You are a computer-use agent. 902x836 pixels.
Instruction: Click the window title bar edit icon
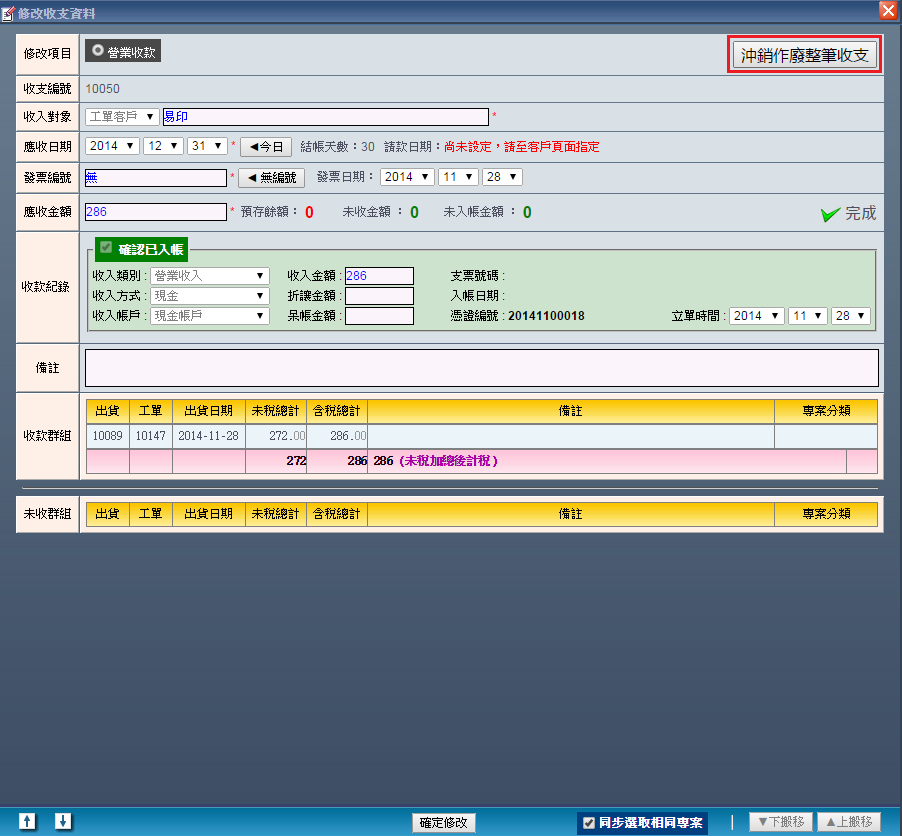click(x=9, y=11)
